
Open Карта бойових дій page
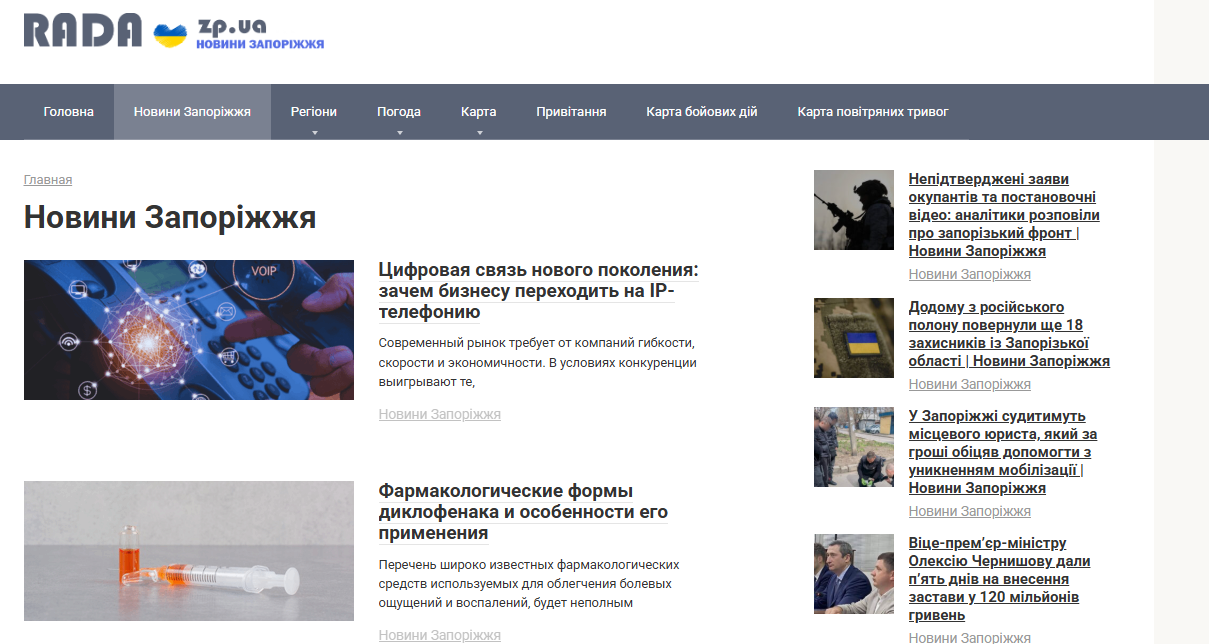point(702,112)
